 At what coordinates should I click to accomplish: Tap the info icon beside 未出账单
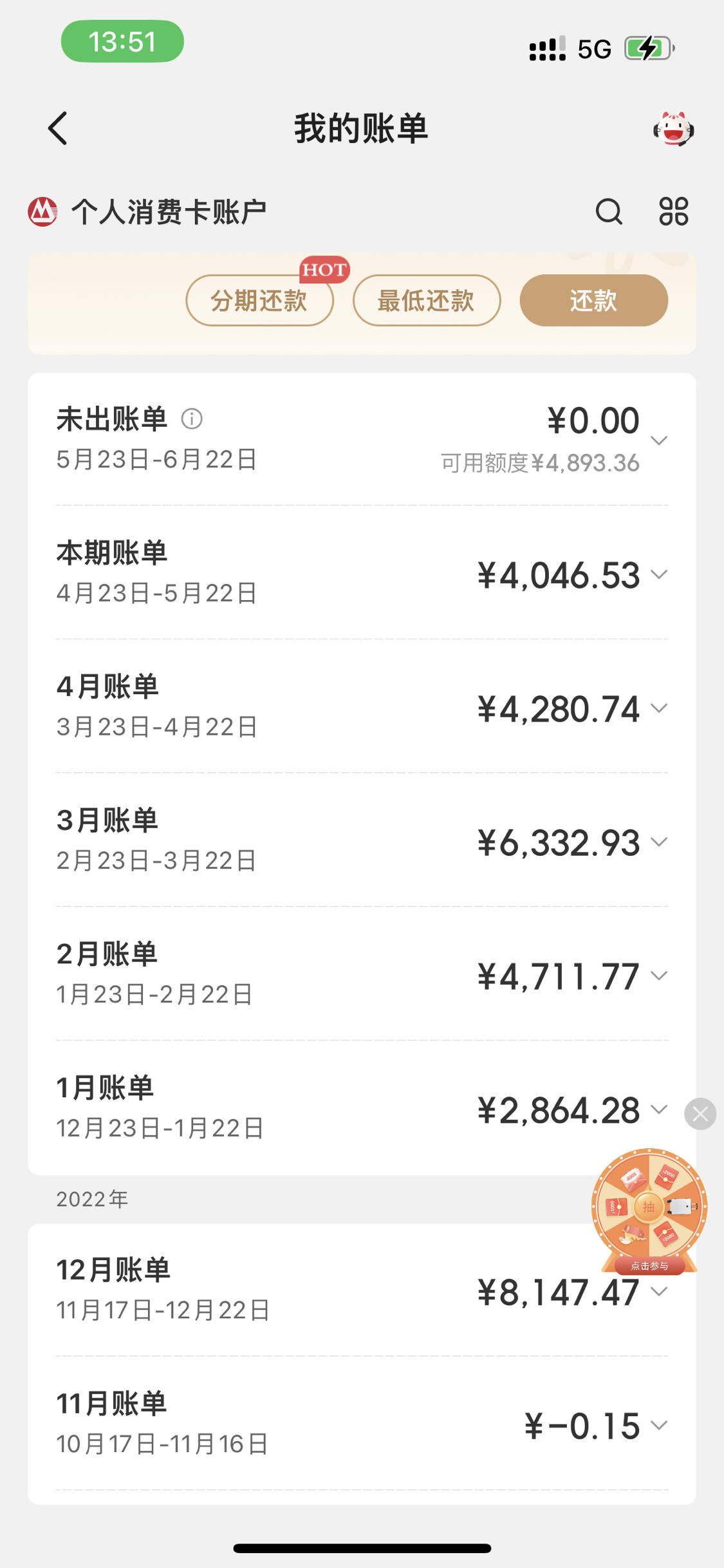pos(192,419)
